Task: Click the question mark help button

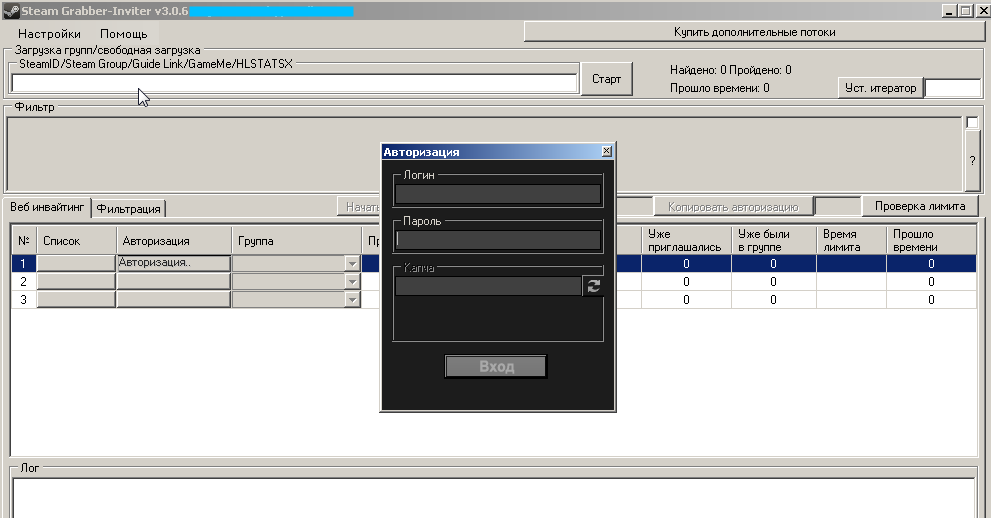Action: [972, 160]
